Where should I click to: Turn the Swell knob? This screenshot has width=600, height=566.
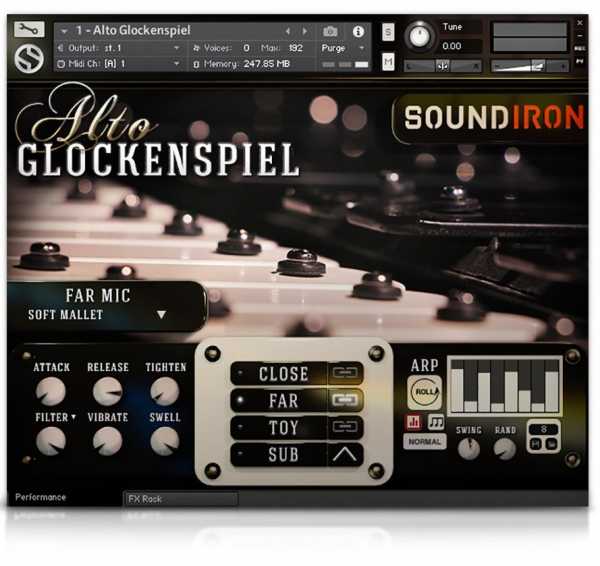pyautogui.click(x=165, y=441)
